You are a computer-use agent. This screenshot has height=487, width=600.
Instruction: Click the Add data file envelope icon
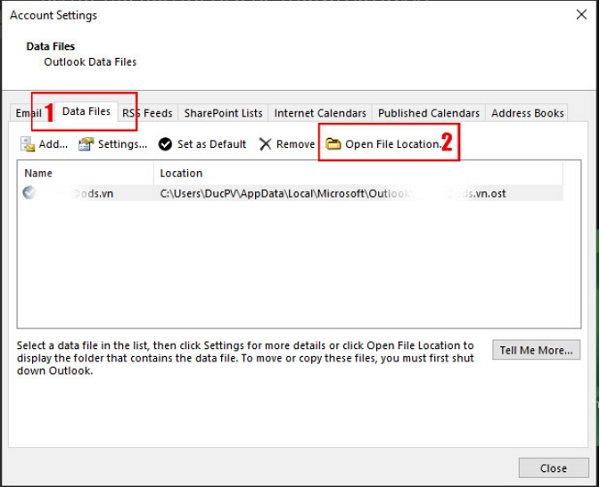click(28, 144)
